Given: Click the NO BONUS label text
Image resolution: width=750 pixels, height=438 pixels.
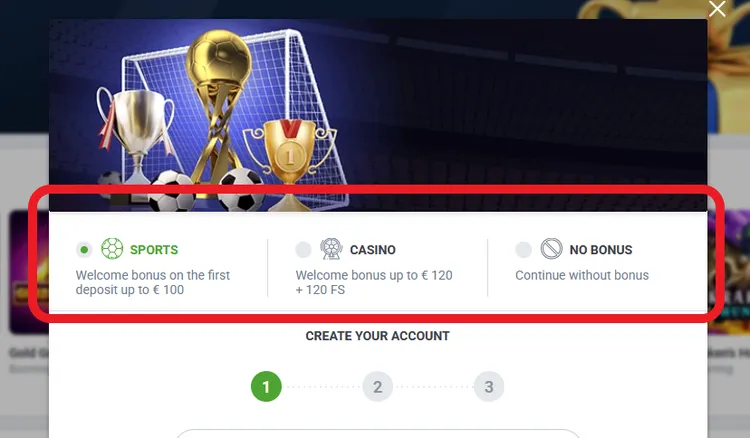Looking at the screenshot, I should coord(601,250).
